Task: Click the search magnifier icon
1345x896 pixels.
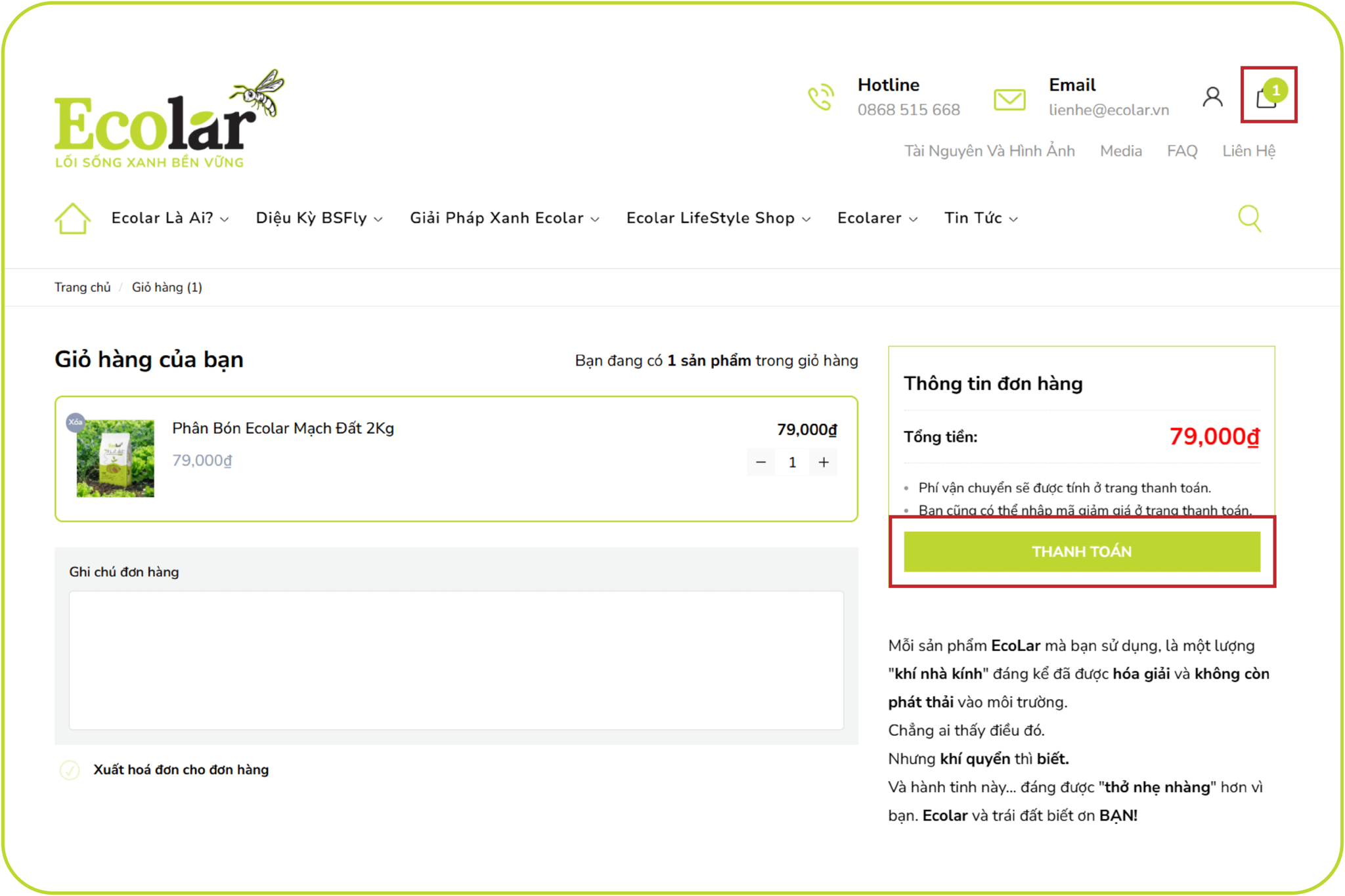Action: (x=1249, y=218)
